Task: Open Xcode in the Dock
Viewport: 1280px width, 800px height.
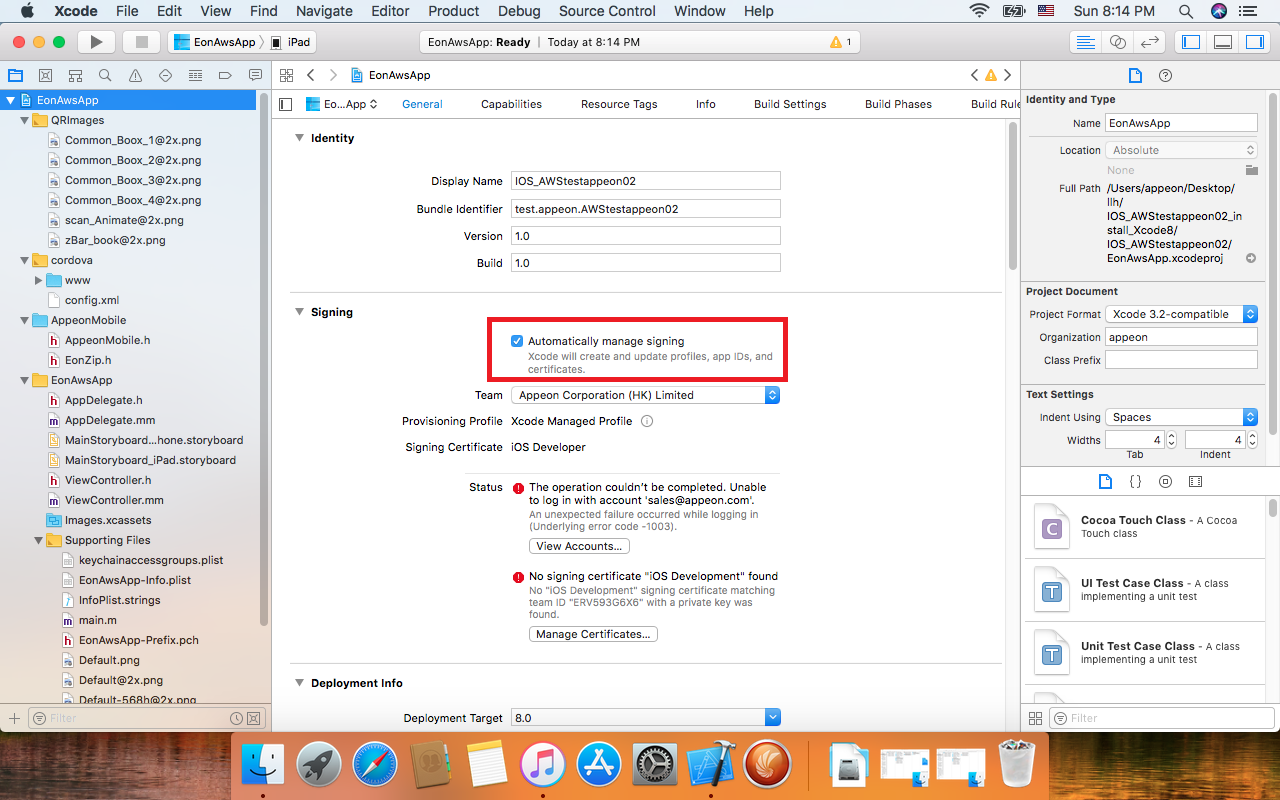Action: [712, 766]
